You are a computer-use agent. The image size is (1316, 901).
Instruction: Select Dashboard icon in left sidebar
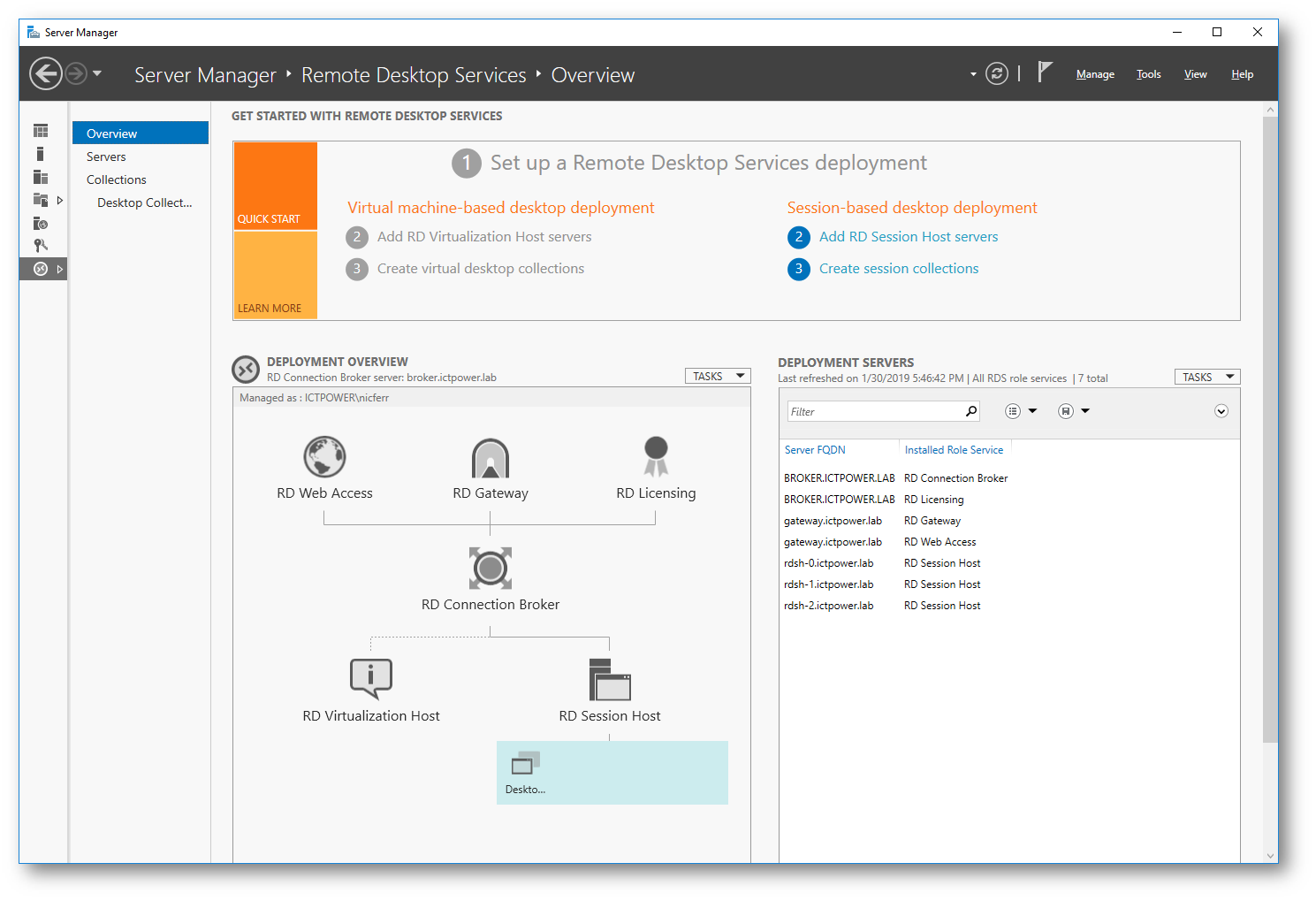pos(41,131)
